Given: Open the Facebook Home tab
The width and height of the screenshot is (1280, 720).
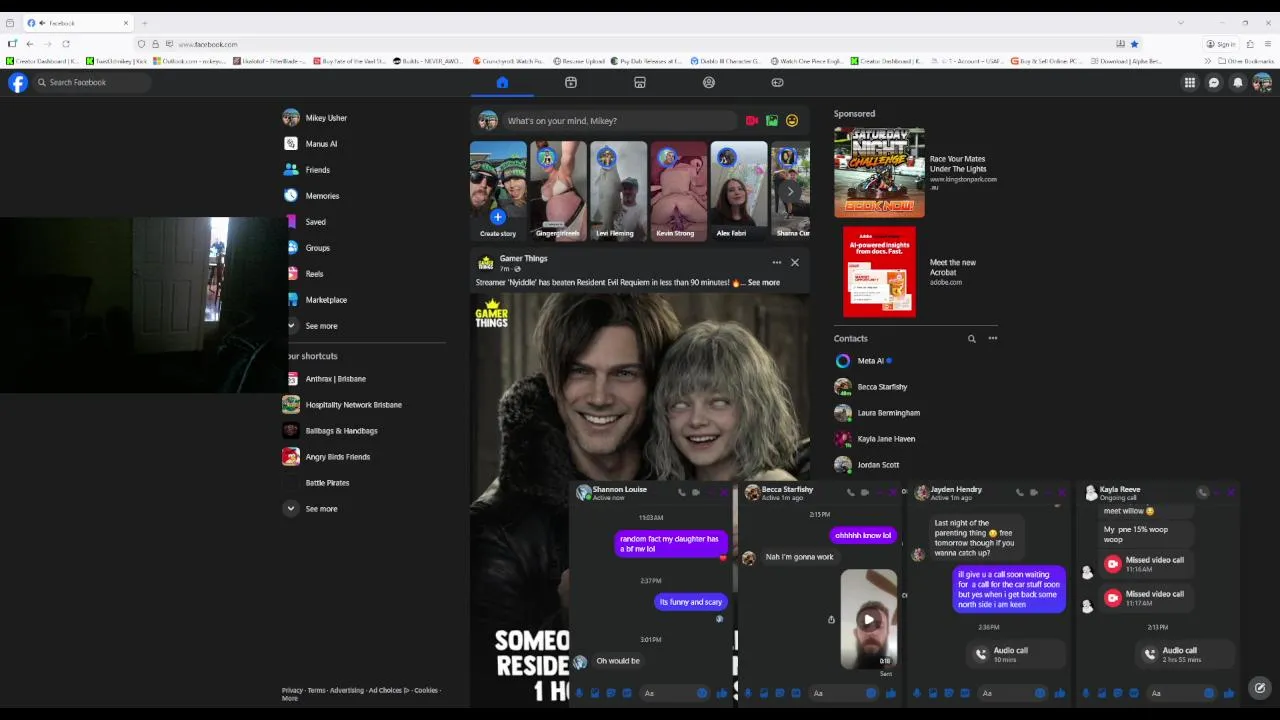Looking at the screenshot, I should click(502, 82).
